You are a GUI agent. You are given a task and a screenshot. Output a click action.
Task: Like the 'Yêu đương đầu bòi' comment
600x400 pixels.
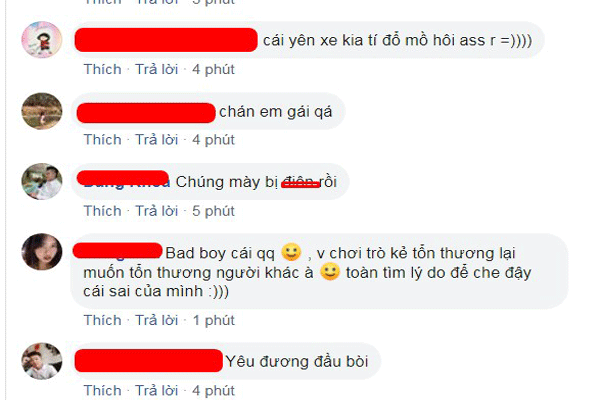coord(103,390)
